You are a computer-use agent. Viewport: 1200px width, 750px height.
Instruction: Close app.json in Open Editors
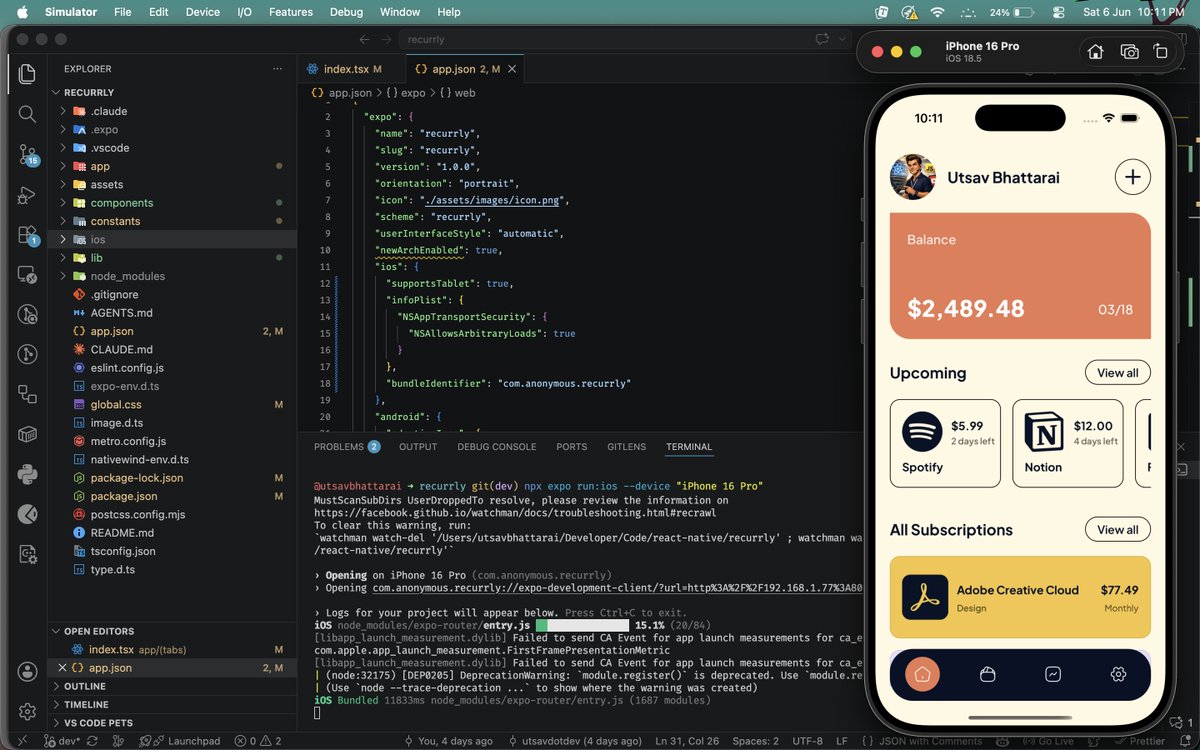63,668
